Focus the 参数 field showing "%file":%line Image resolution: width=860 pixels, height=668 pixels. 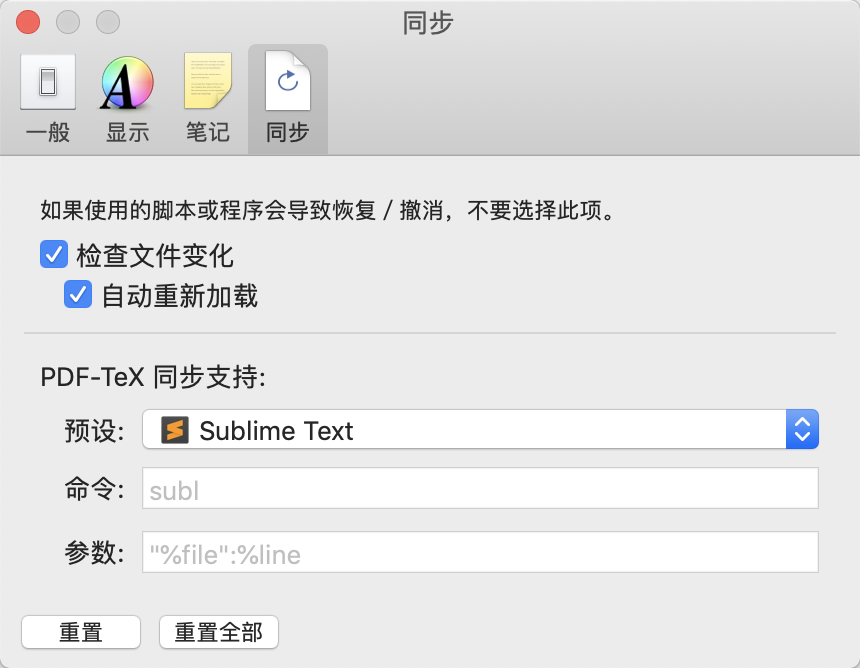480,552
